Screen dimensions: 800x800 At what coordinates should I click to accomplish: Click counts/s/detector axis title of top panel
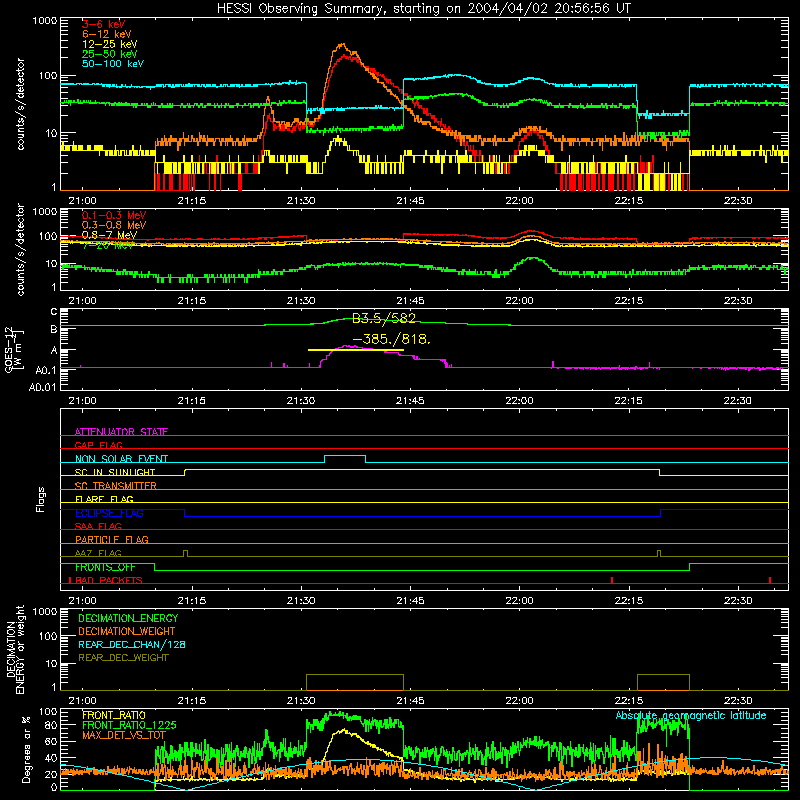pyautogui.click(x=20, y=104)
